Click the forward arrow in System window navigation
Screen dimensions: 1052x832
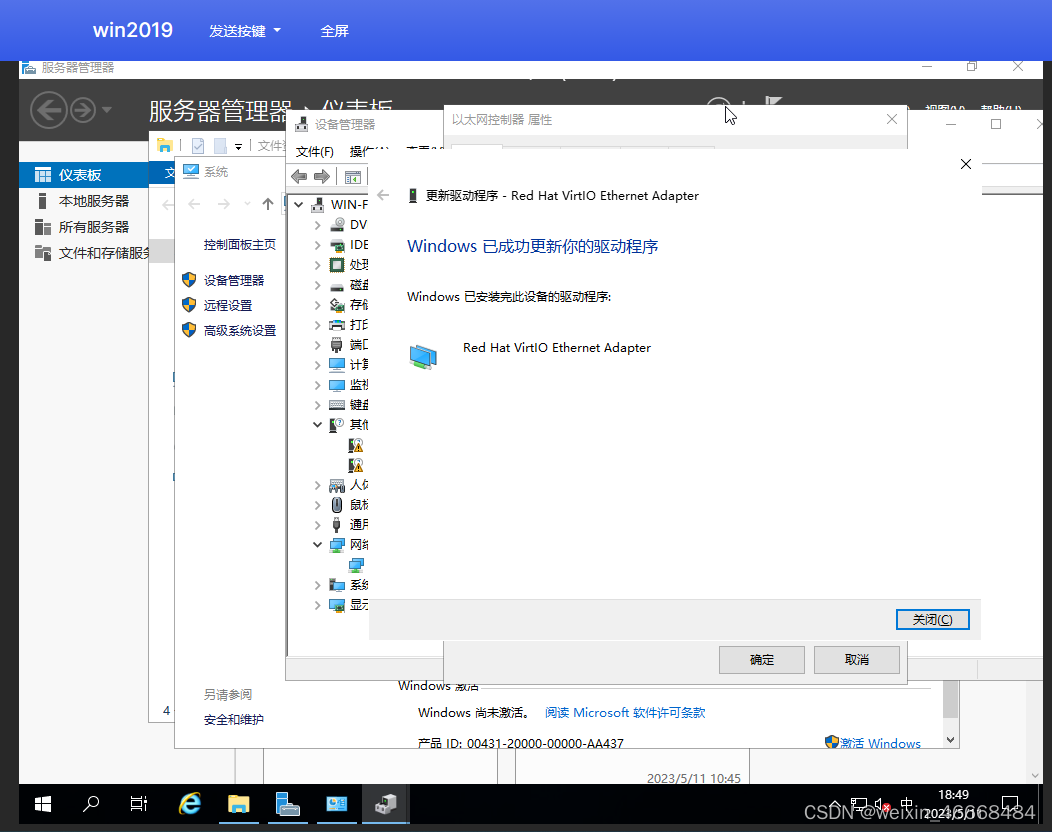coord(223,204)
